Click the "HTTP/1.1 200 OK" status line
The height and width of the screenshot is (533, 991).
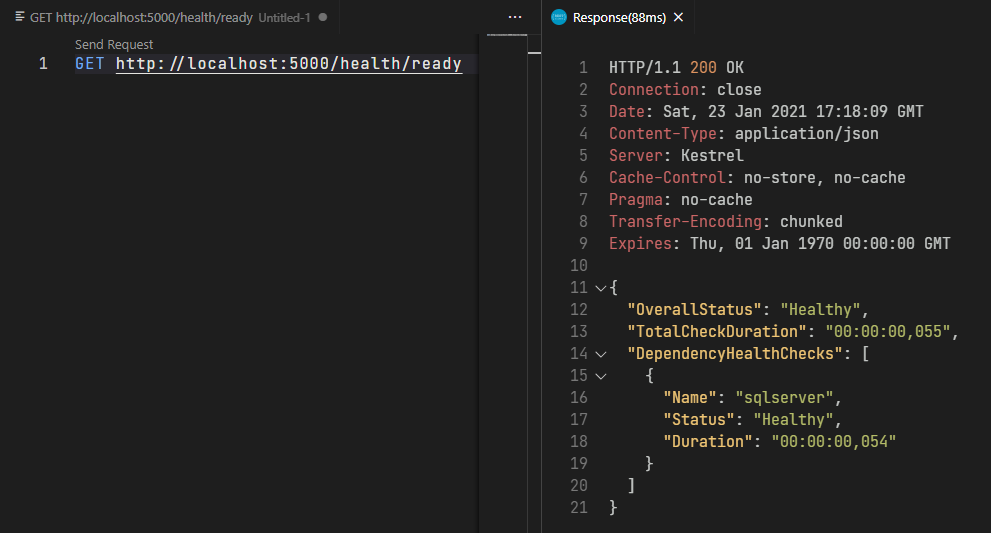pyautogui.click(x=676, y=68)
